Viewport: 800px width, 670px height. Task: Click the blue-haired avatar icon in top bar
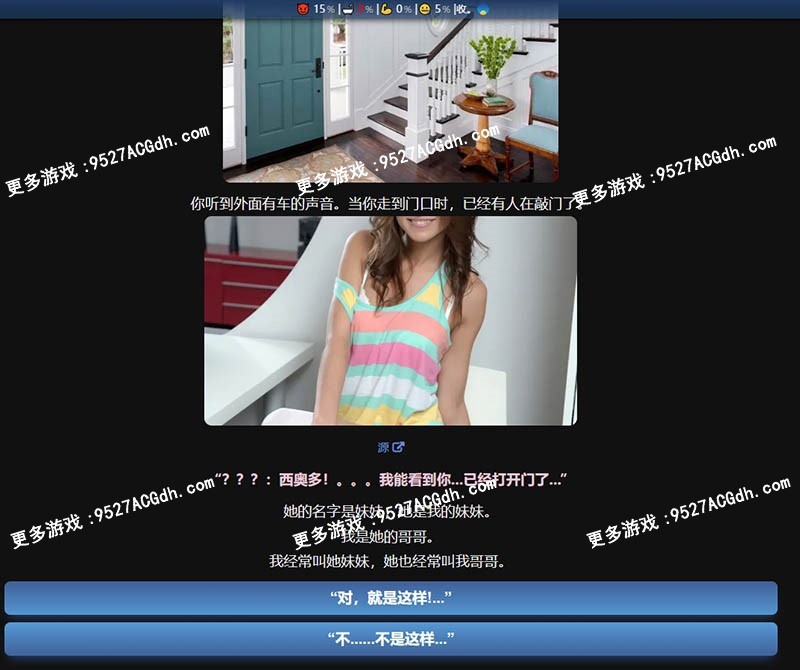[x=484, y=9]
